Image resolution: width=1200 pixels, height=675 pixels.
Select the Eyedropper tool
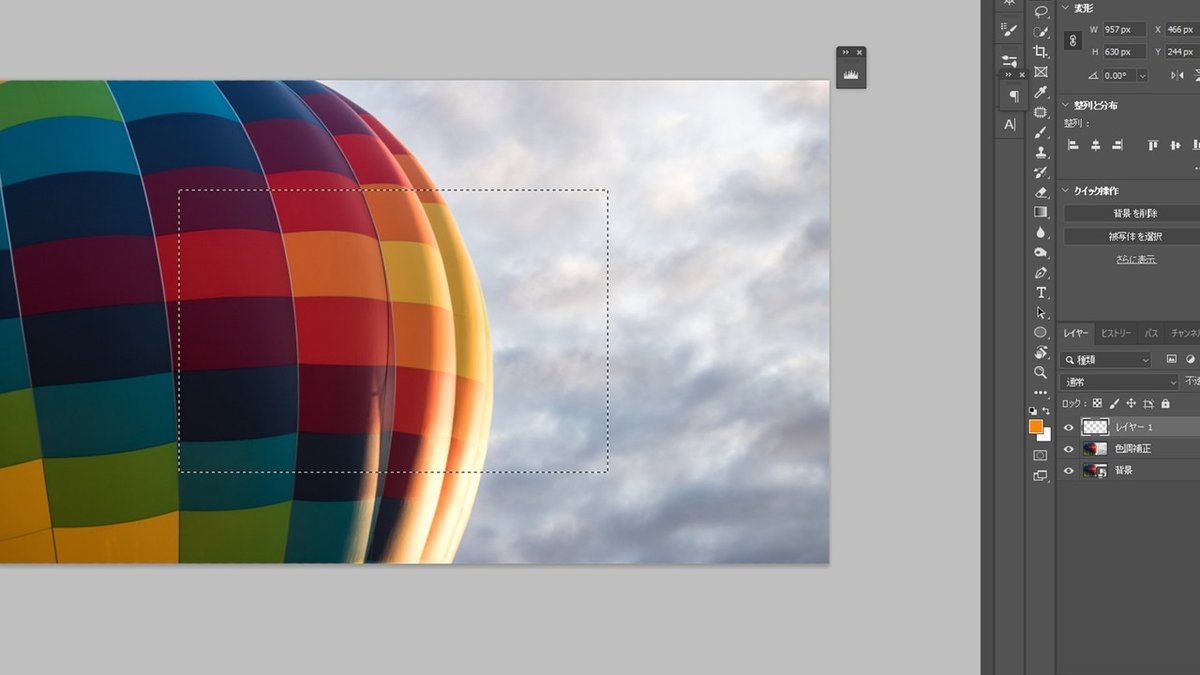pyautogui.click(x=1041, y=92)
